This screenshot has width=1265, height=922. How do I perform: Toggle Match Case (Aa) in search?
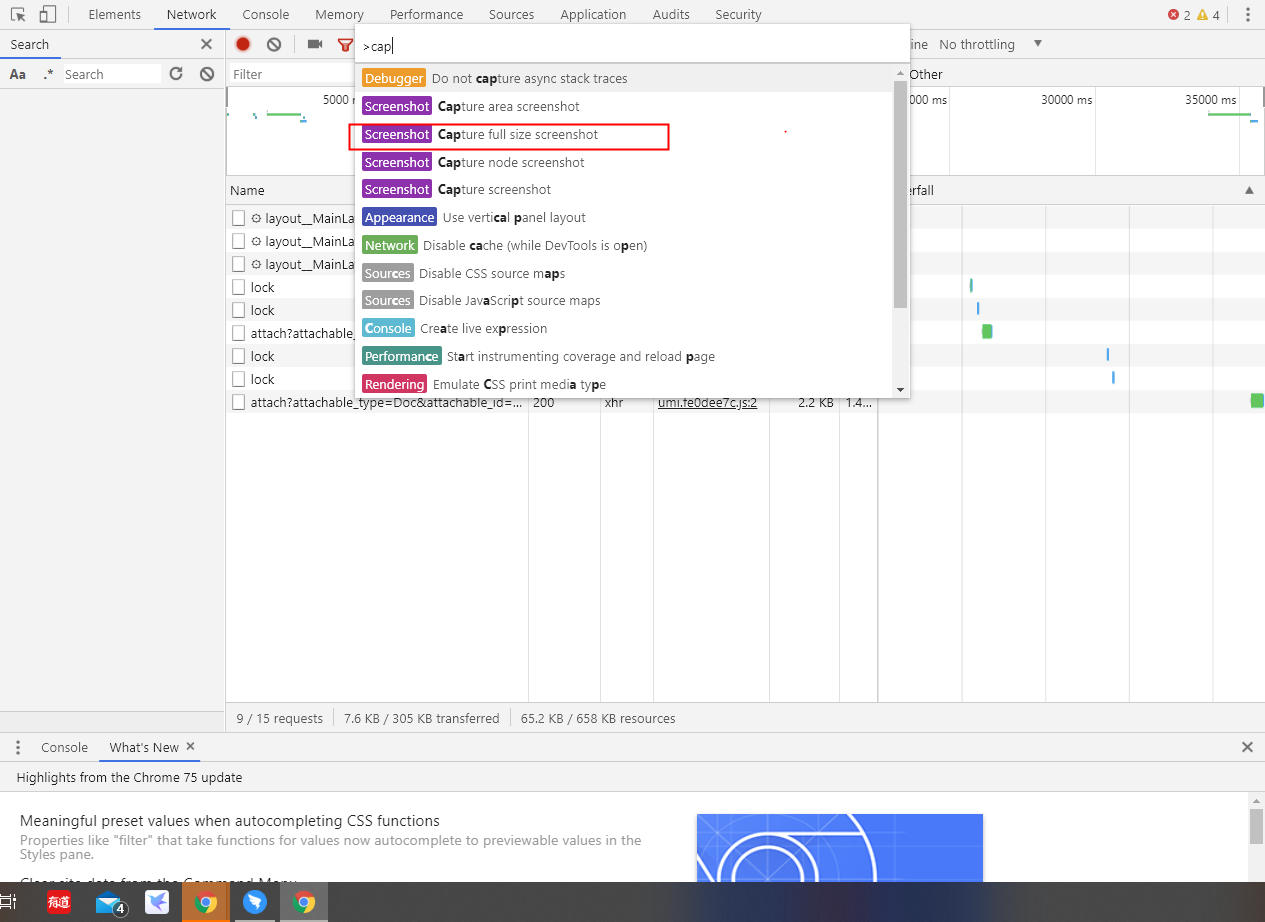point(18,74)
